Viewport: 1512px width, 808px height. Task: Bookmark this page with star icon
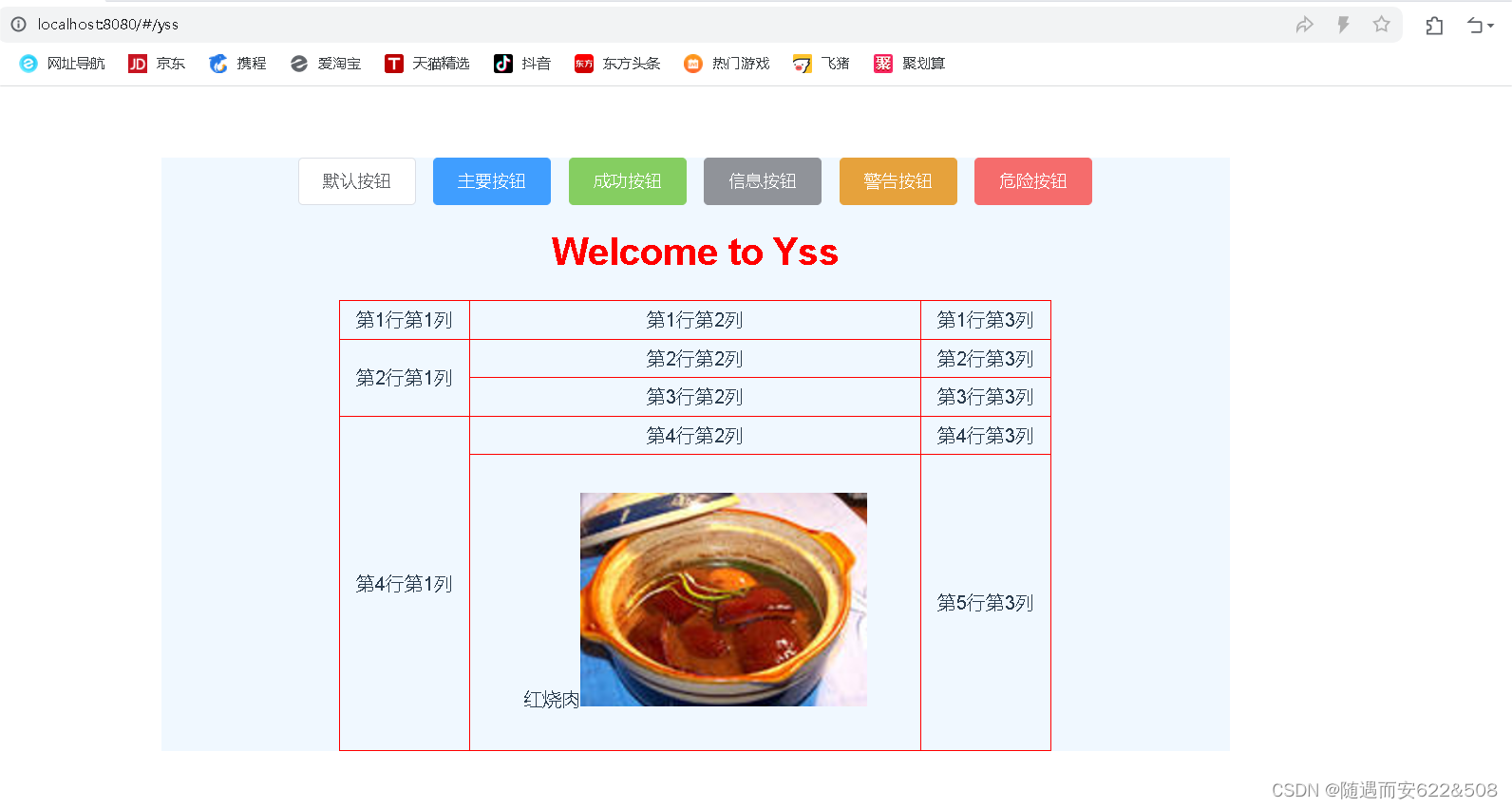(x=1381, y=25)
